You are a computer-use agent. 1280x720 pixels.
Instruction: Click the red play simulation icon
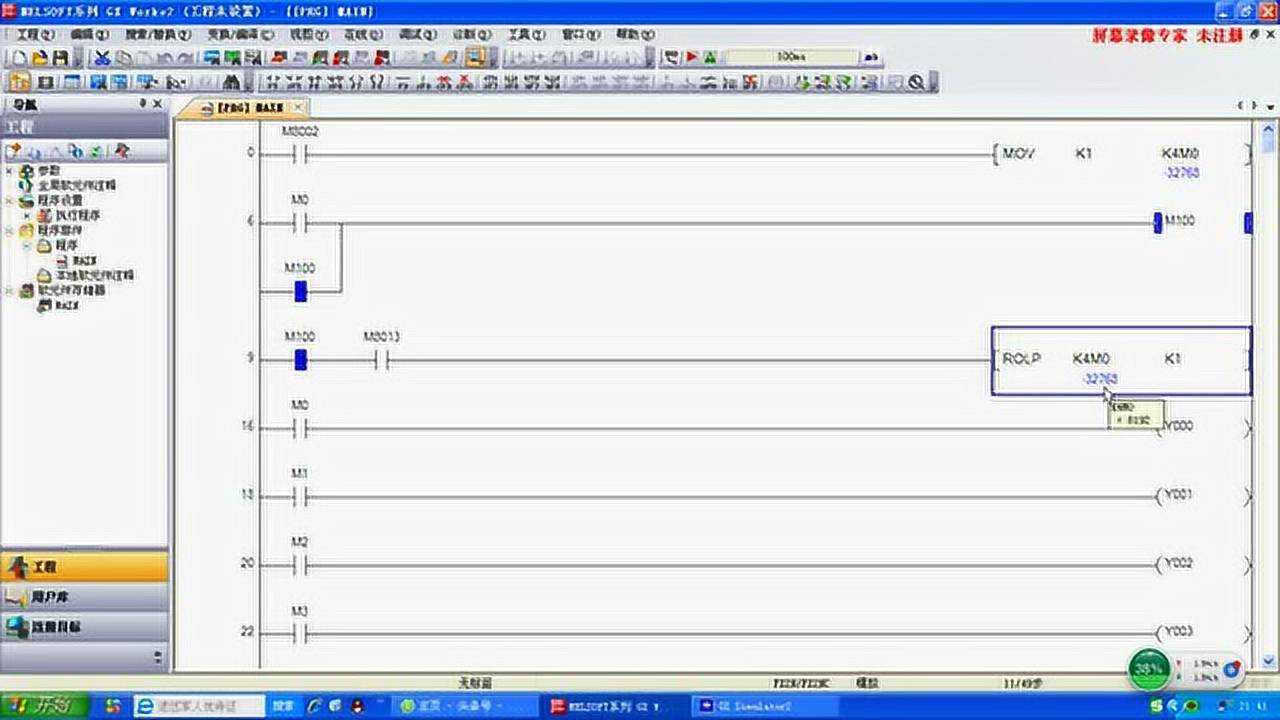tap(691, 58)
